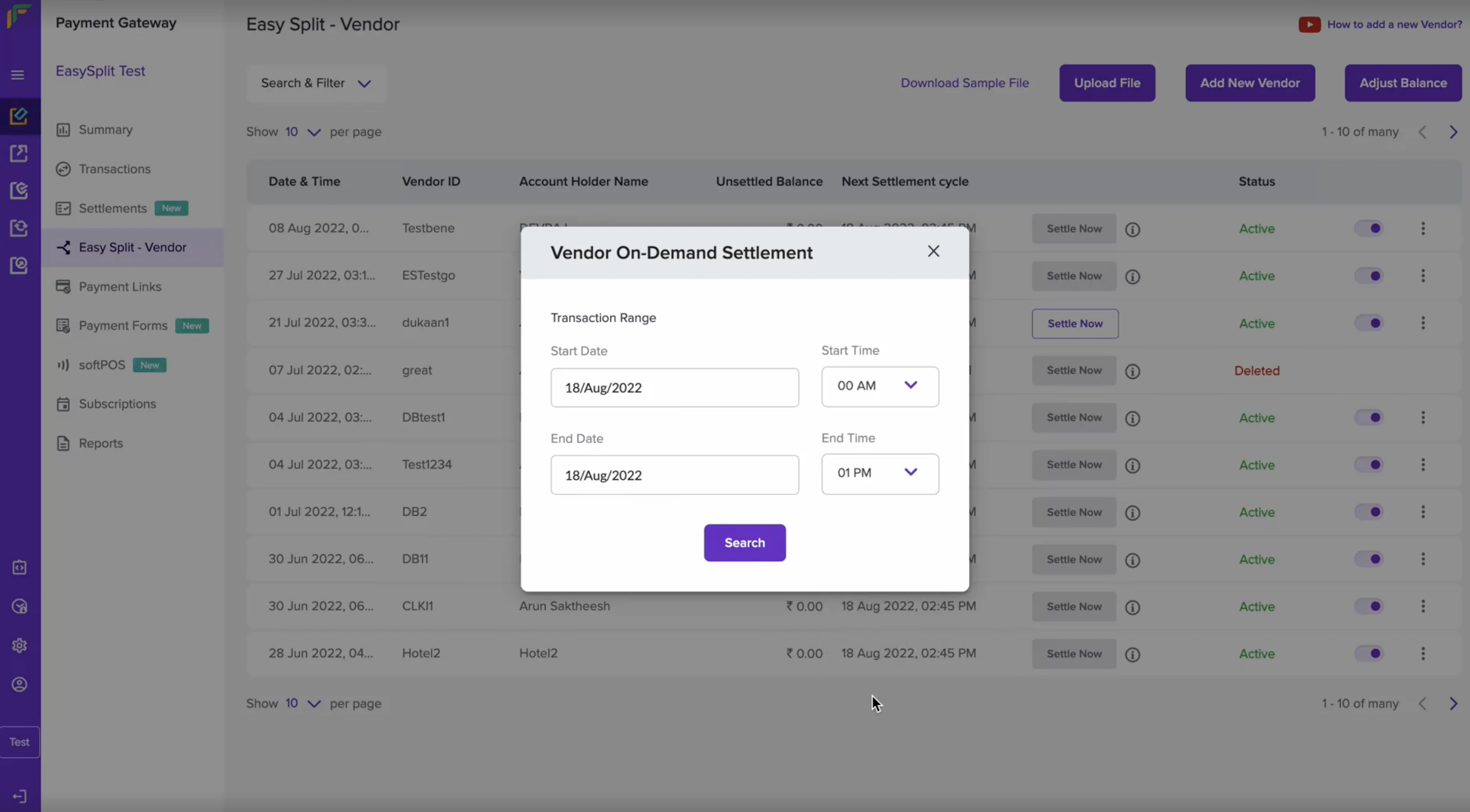Open the End Time 01 PM dropdown

880,474
